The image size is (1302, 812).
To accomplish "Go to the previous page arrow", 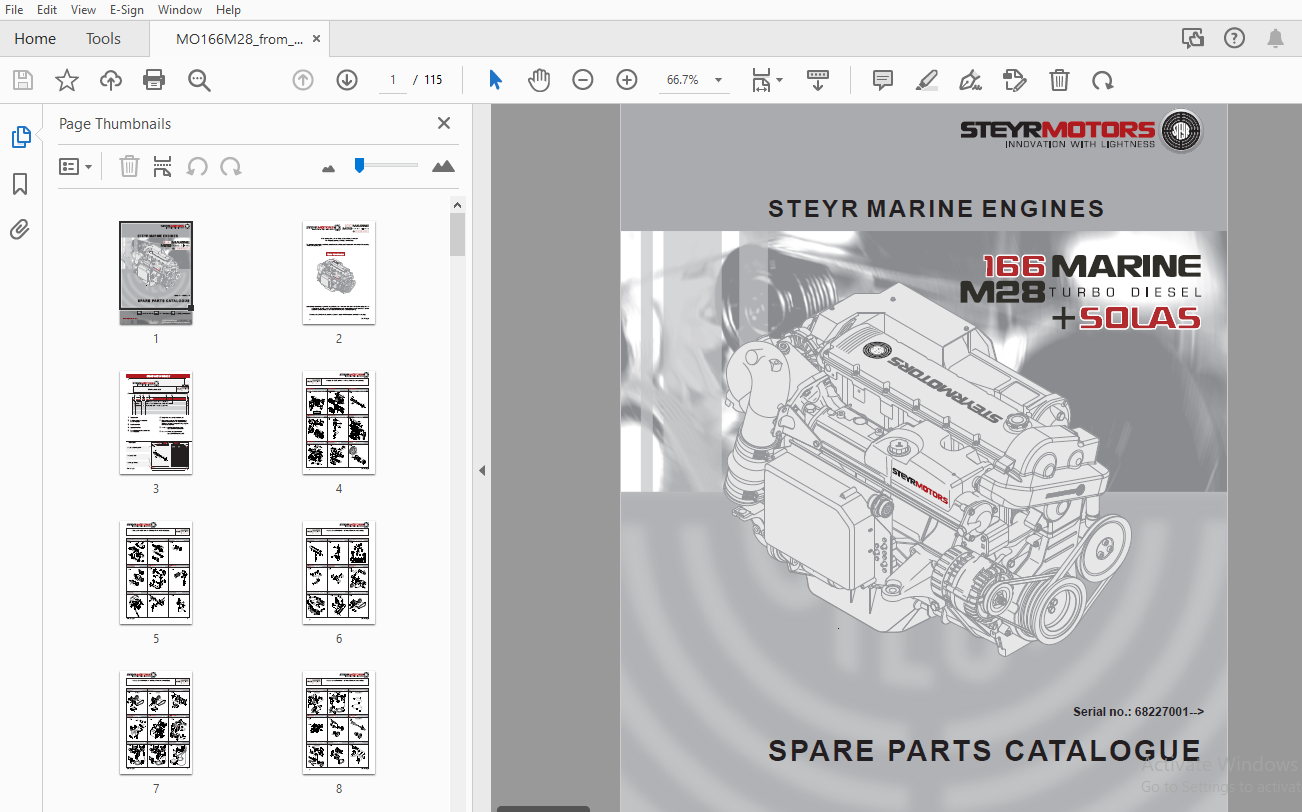I will (303, 80).
